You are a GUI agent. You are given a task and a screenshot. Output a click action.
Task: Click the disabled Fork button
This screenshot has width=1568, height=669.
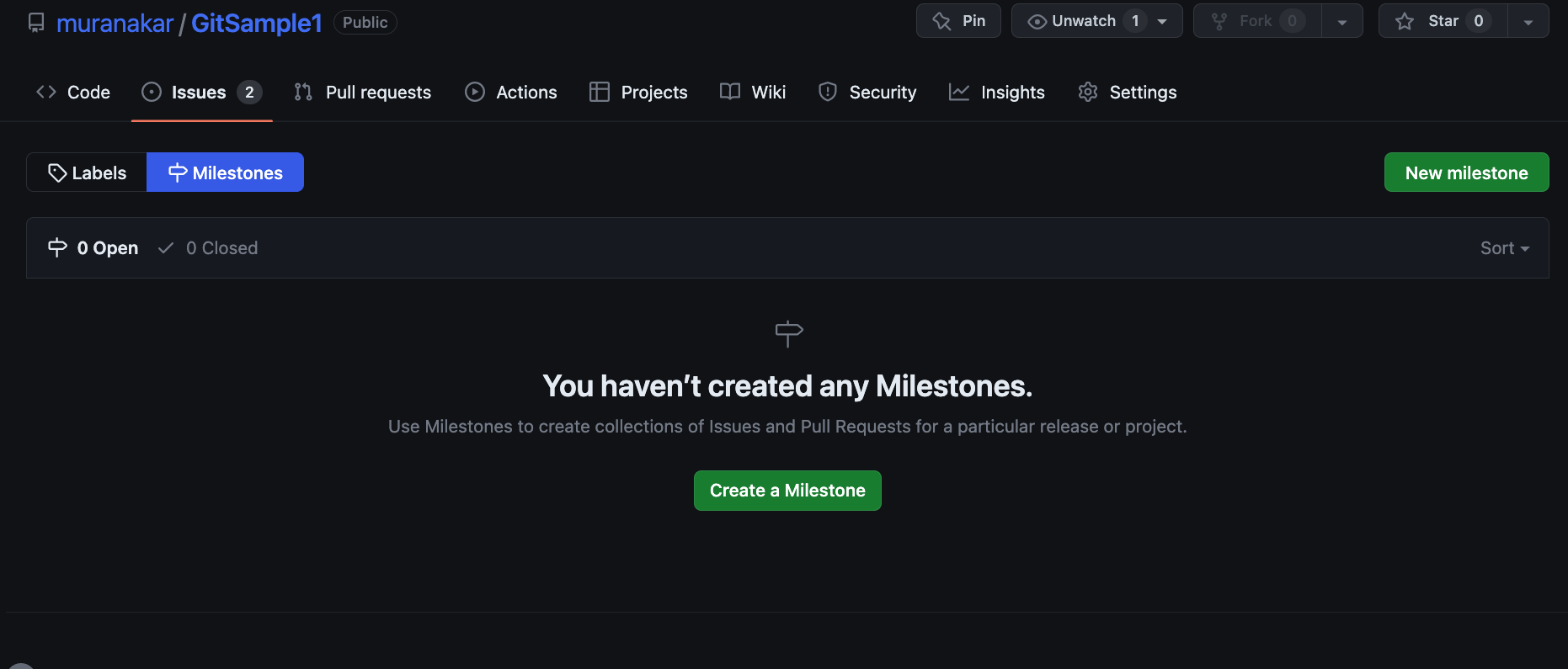(x=1257, y=21)
